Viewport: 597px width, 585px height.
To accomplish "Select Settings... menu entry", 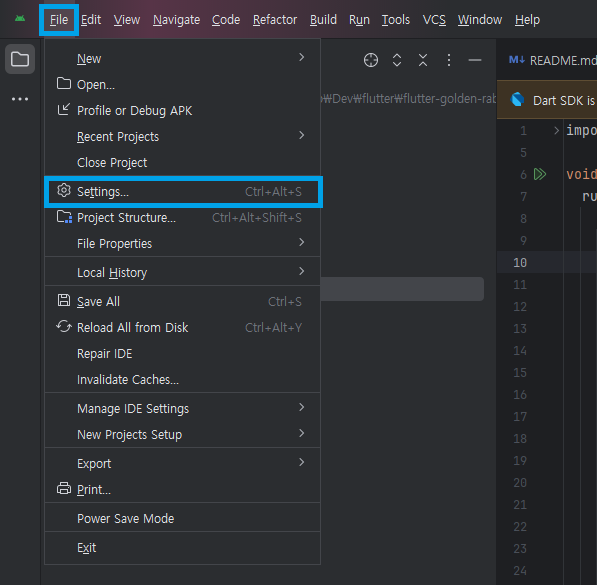I will (x=182, y=192).
